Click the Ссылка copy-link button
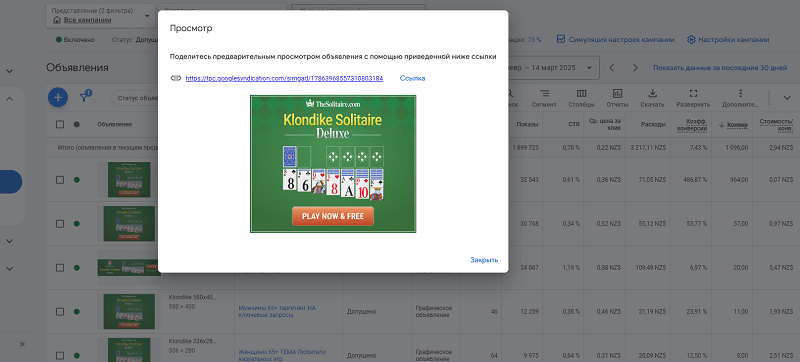 click(x=412, y=78)
